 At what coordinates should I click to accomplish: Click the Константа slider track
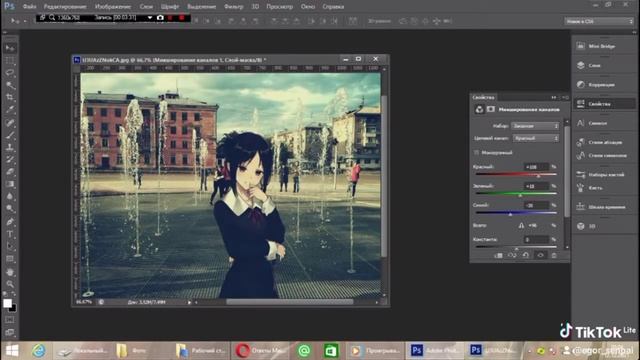click(516, 247)
